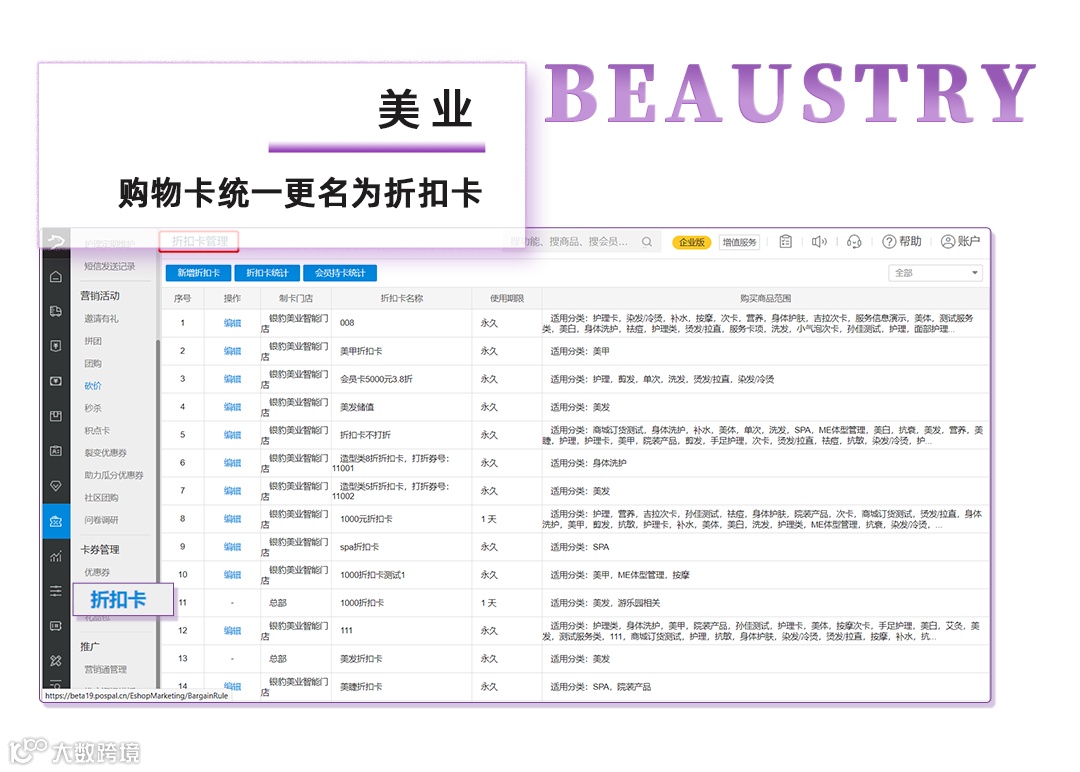Open the 营销通管理 menu item
The height and width of the screenshot is (772, 1080).
(105, 669)
